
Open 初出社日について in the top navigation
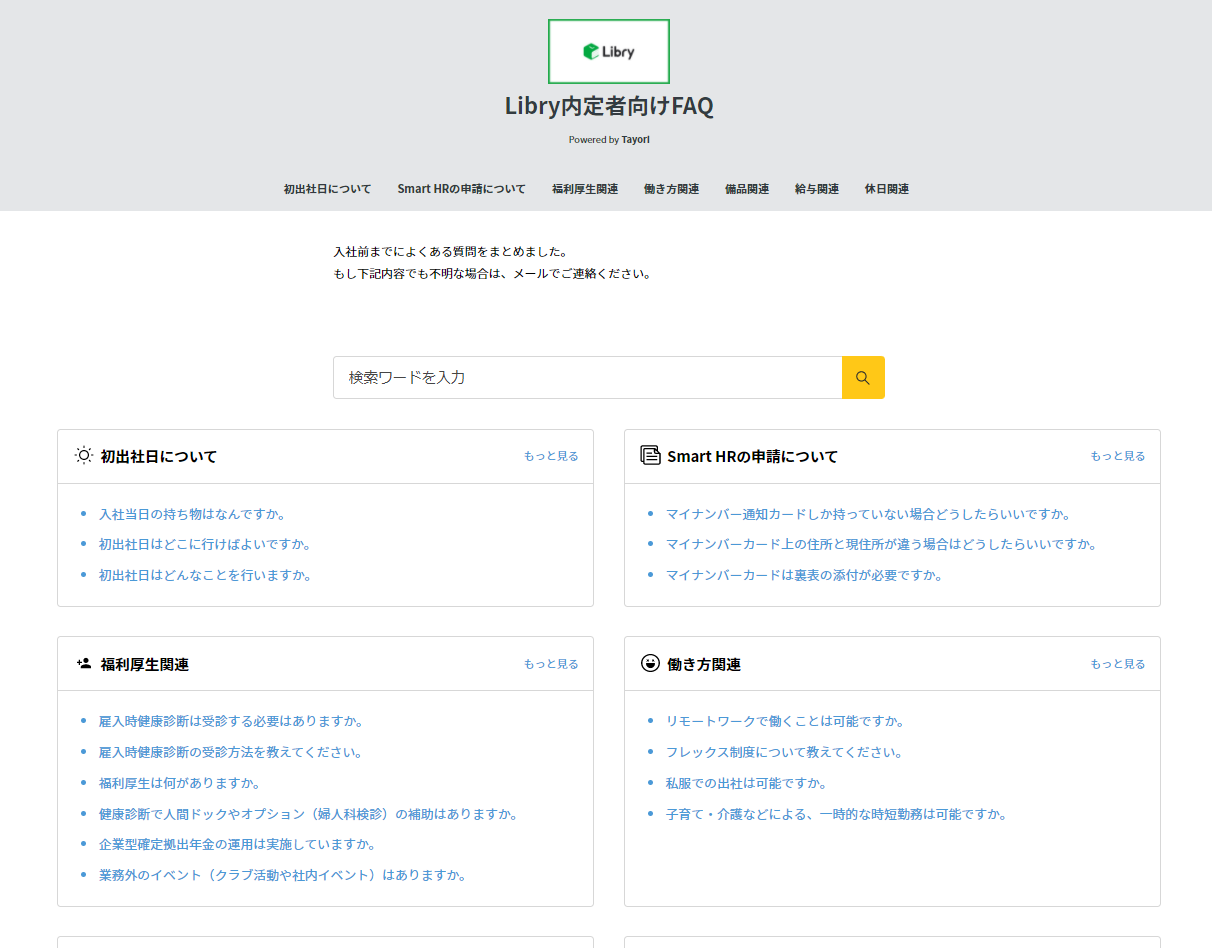(x=327, y=189)
